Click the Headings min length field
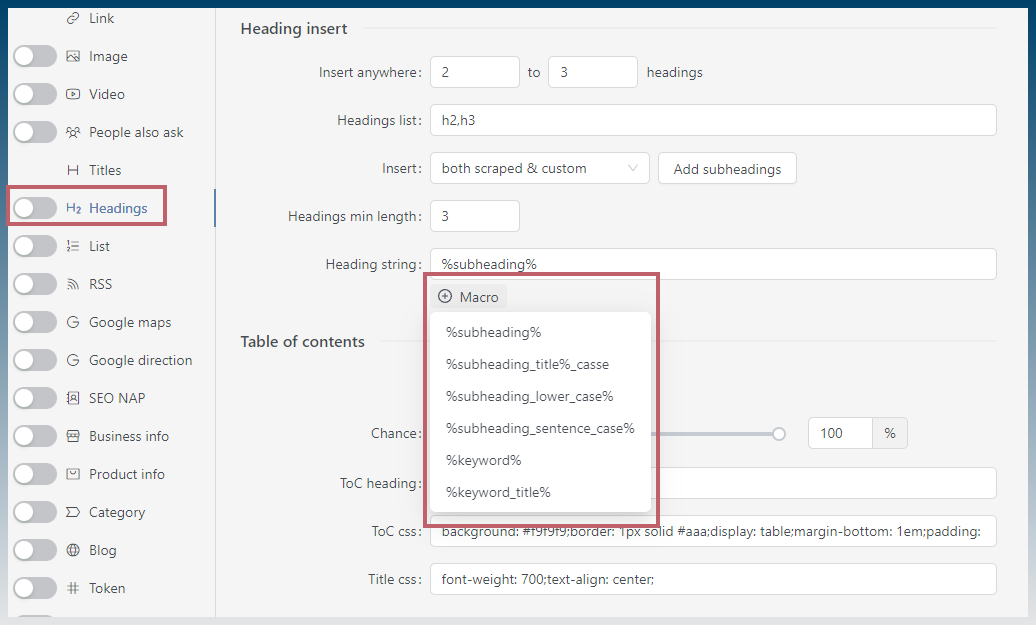This screenshot has height=625, width=1036. tap(474, 216)
